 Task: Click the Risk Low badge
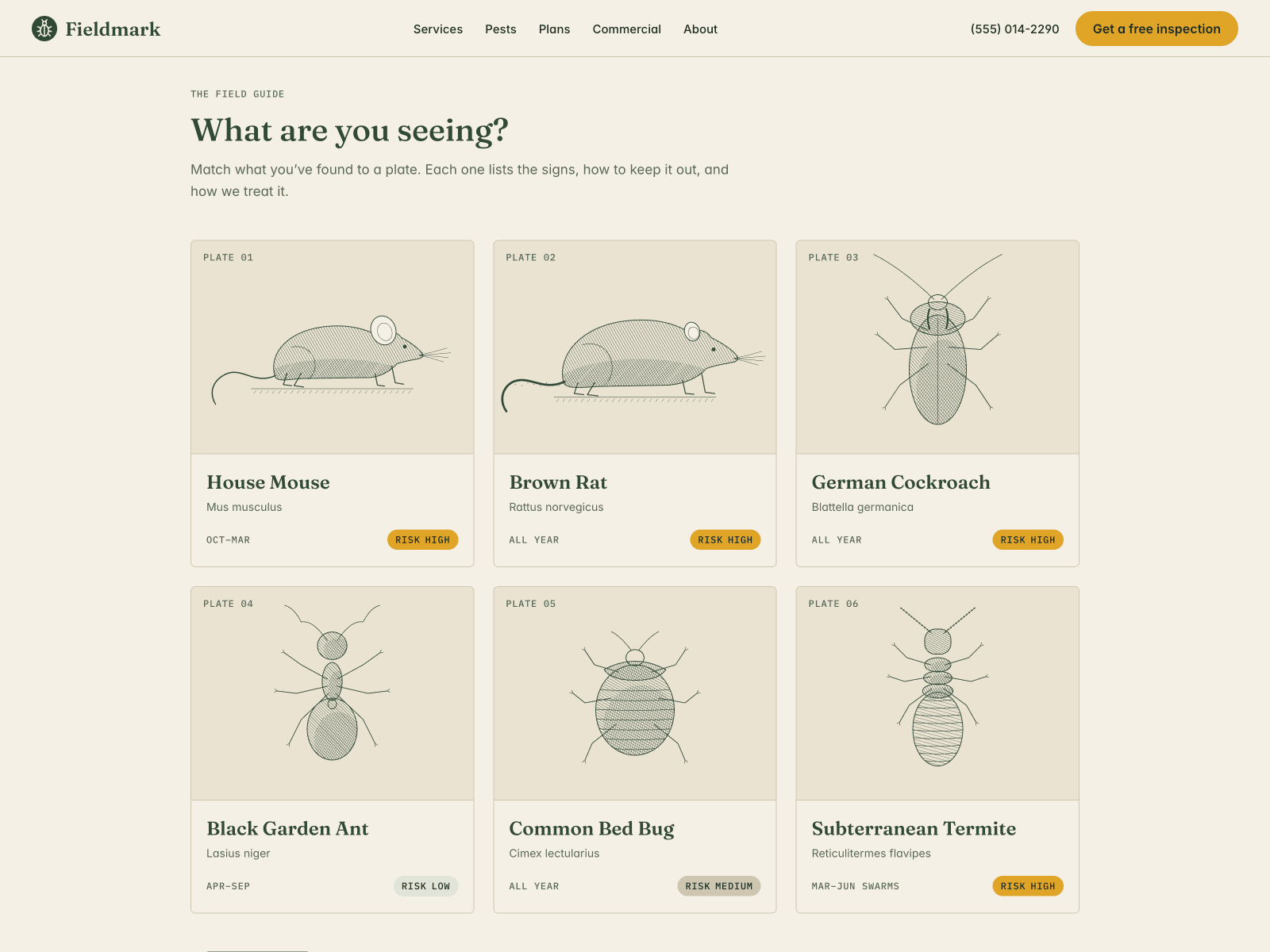[x=425, y=886]
